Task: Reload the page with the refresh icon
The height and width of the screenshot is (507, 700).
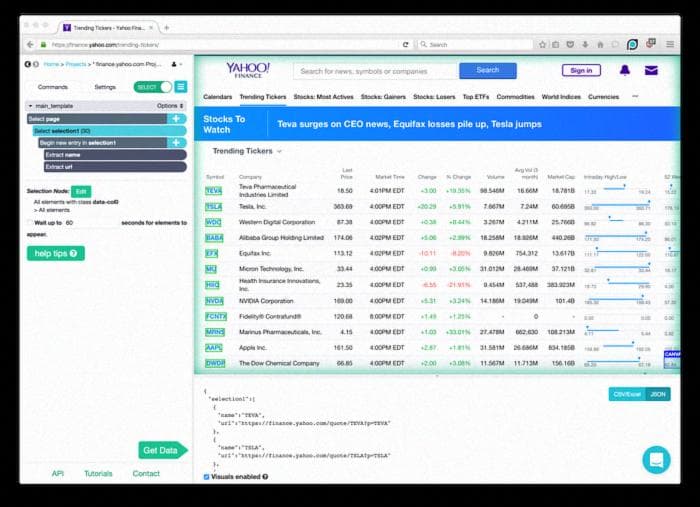Action: point(405,45)
